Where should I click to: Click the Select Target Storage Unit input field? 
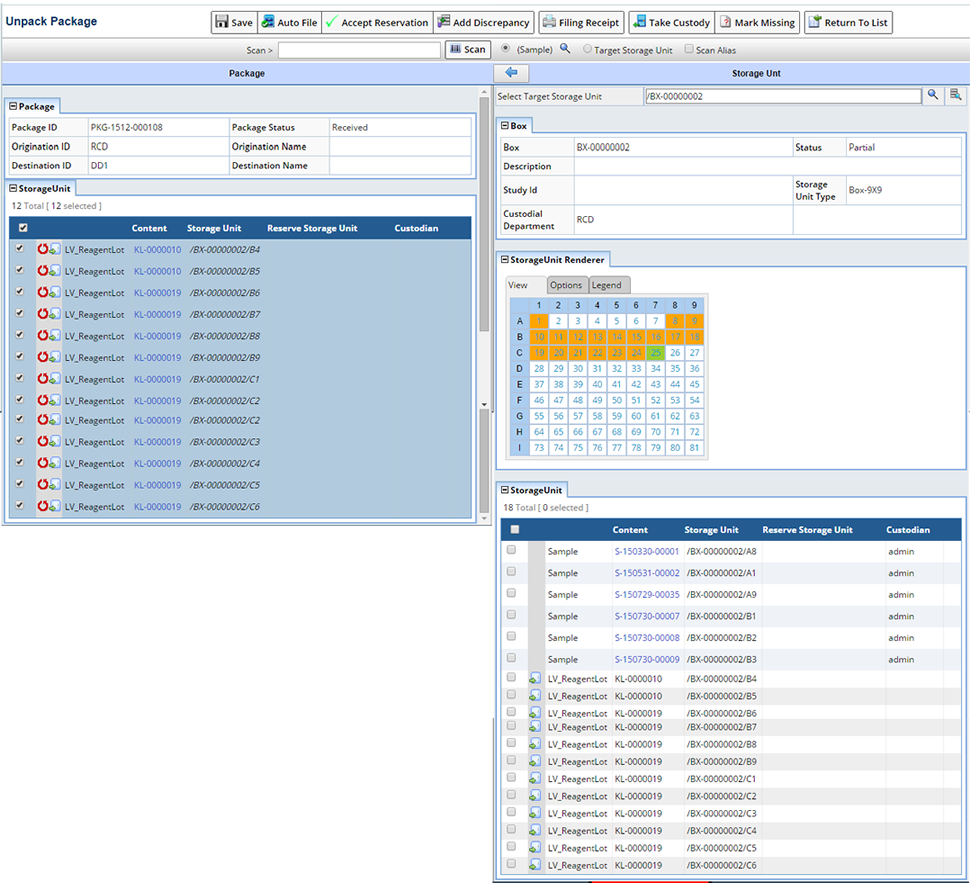[x=783, y=96]
